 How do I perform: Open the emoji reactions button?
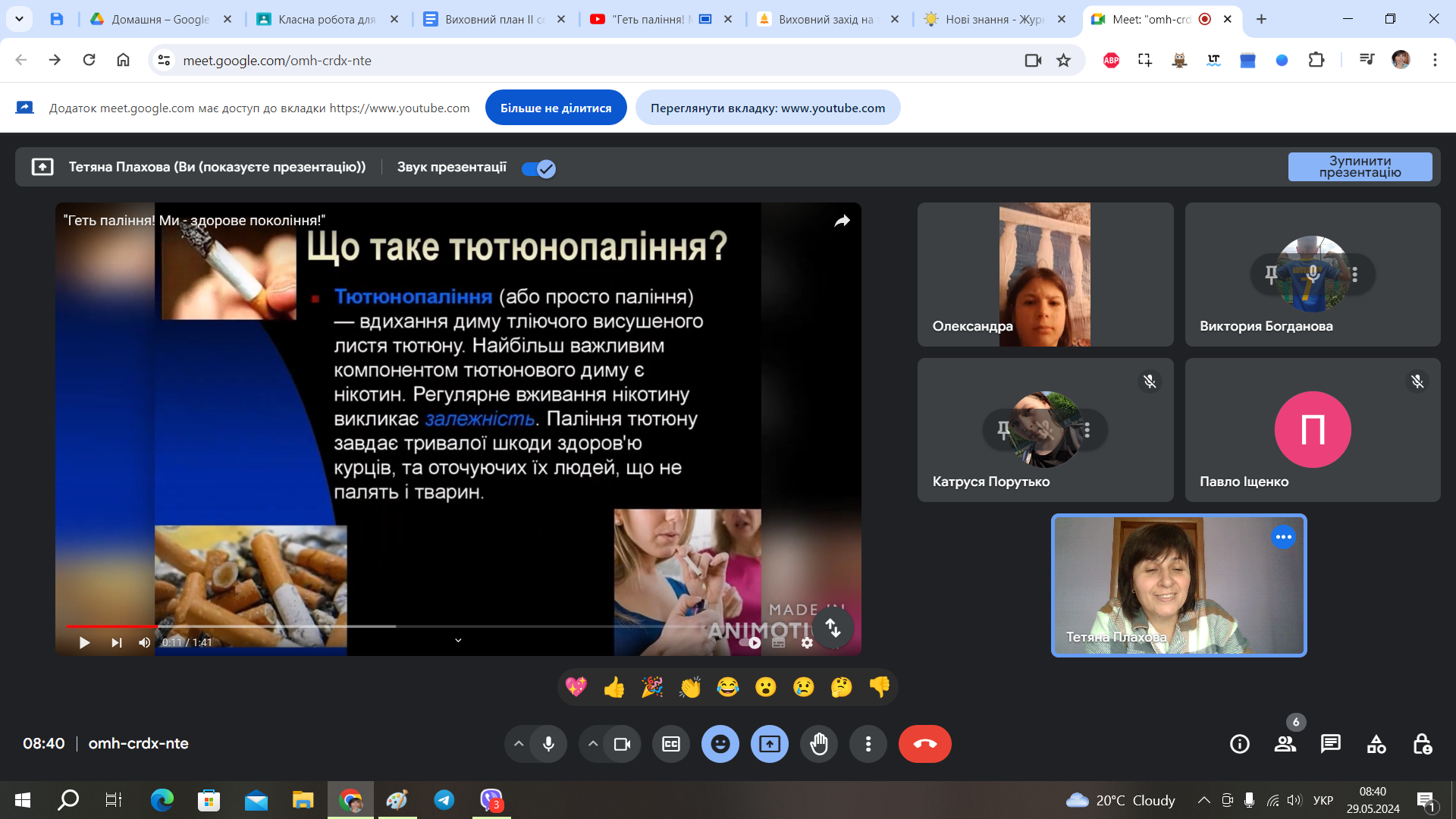pyautogui.click(x=720, y=744)
